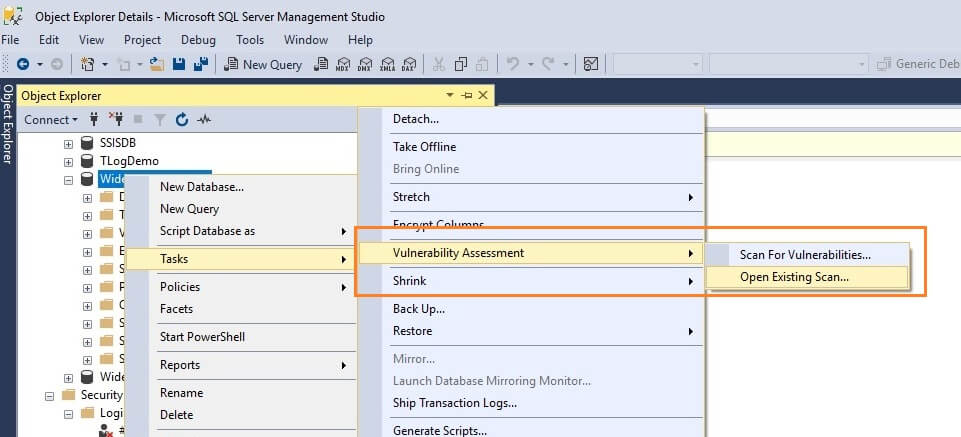Viewport: 961px width, 437px height.
Task: Select the TLogDemo database in tree
Action: point(129,161)
